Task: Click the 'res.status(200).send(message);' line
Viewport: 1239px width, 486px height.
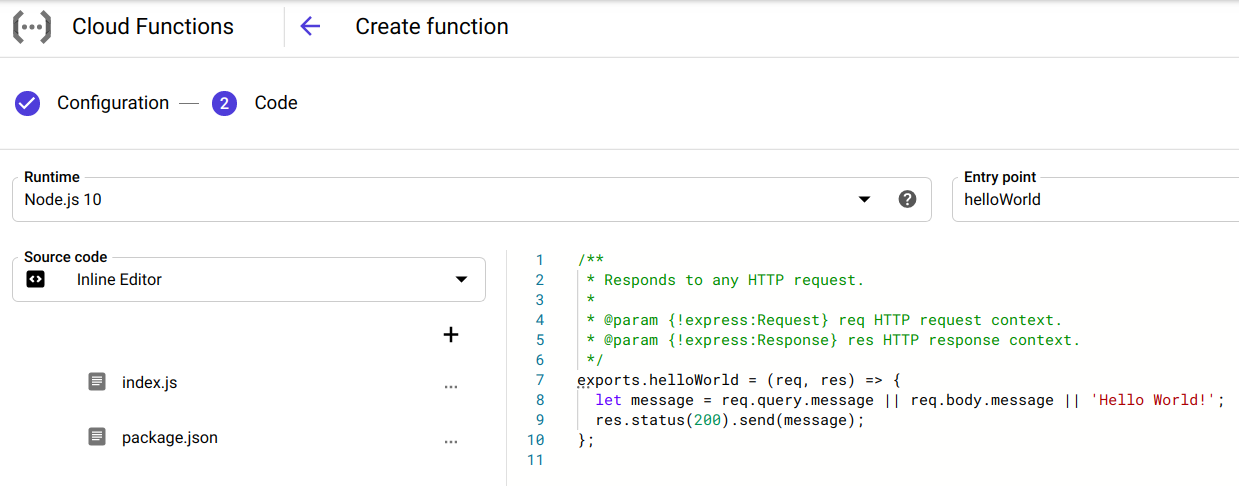Action: (x=730, y=420)
